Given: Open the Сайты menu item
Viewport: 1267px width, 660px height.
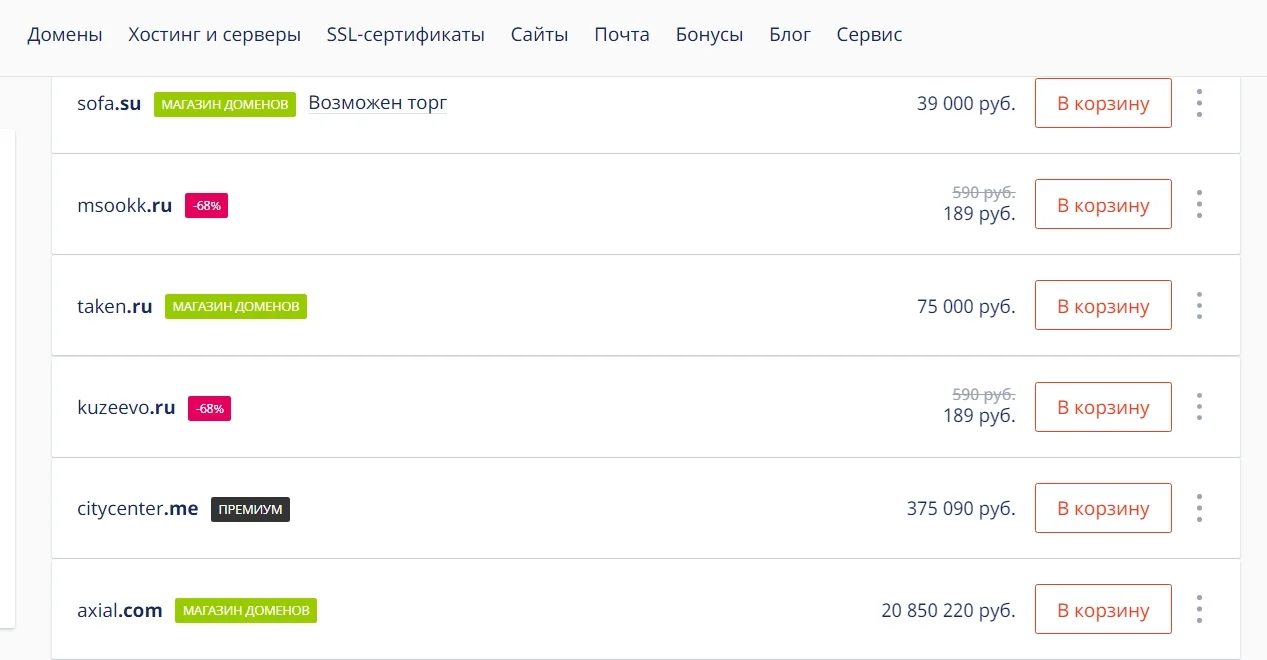Looking at the screenshot, I should point(539,35).
